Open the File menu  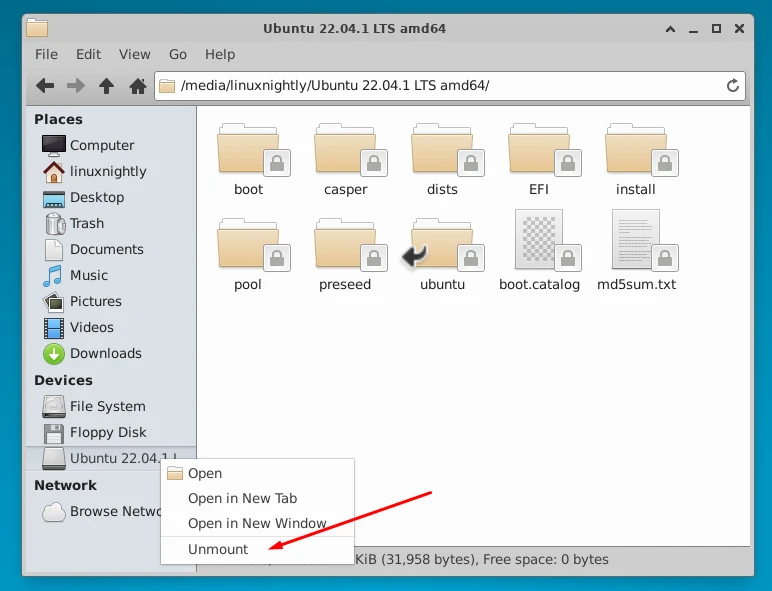pos(46,54)
